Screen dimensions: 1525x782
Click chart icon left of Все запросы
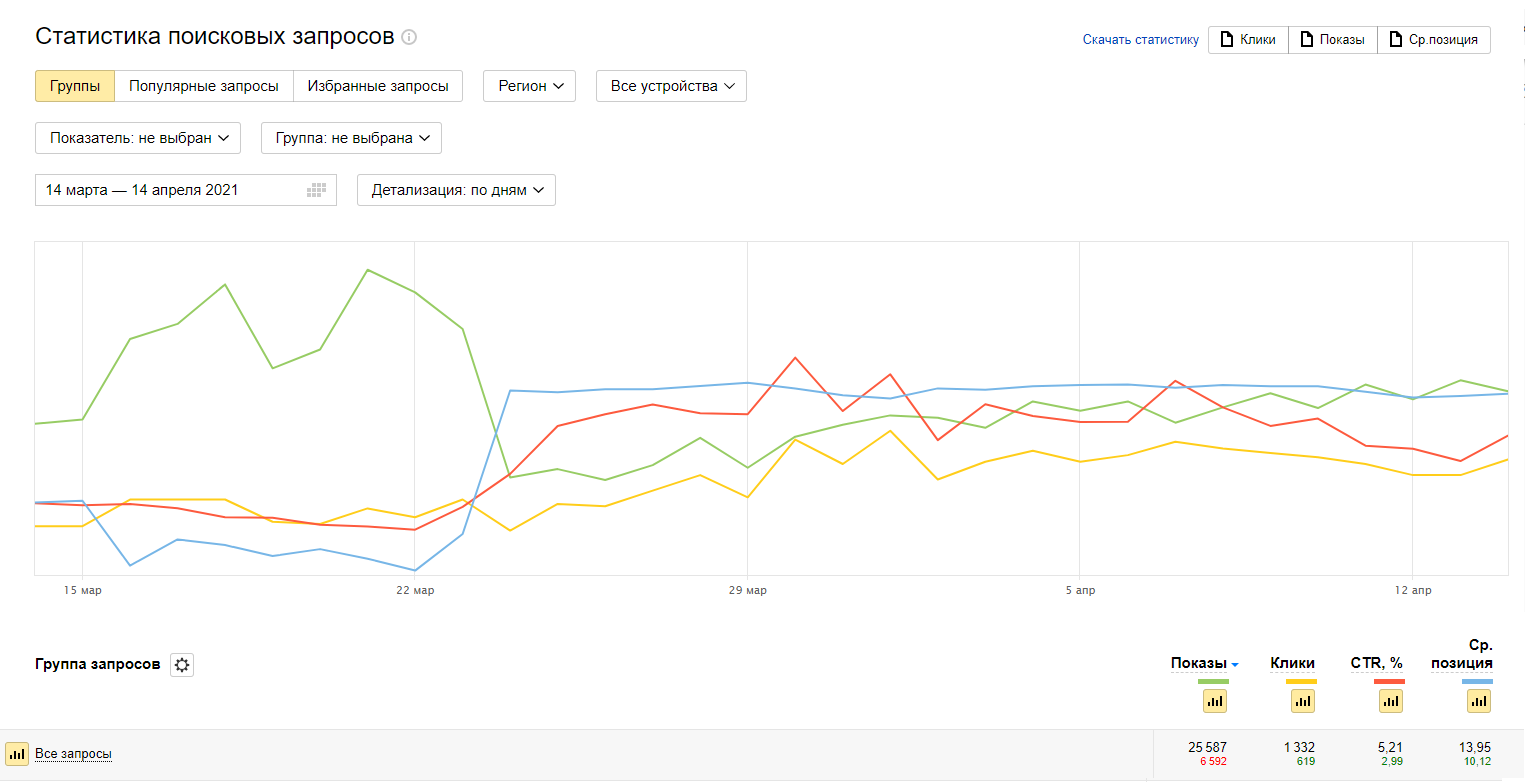click(17, 754)
